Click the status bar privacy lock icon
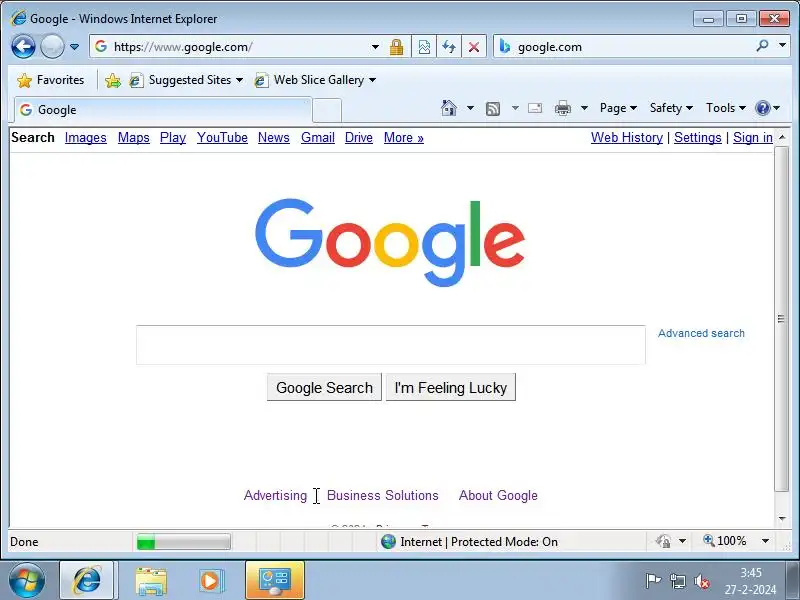This screenshot has height=600, width=800. 663,541
